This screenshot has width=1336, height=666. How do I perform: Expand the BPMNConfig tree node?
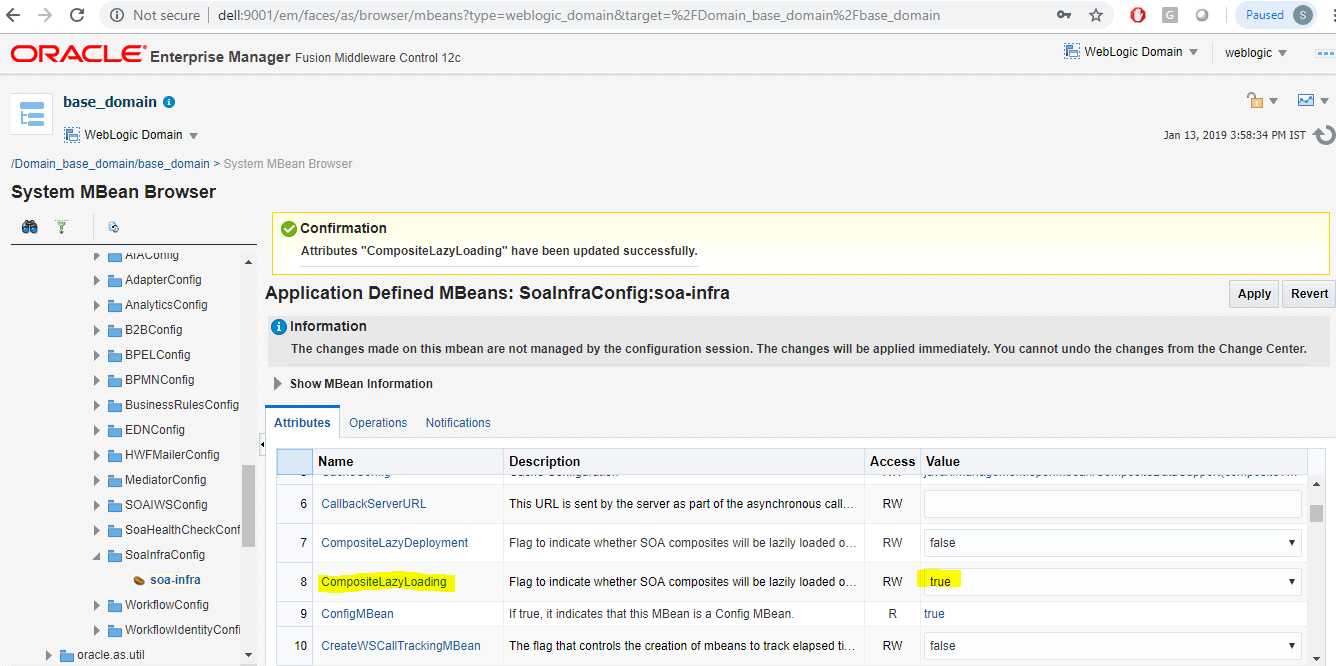(97, 380)
